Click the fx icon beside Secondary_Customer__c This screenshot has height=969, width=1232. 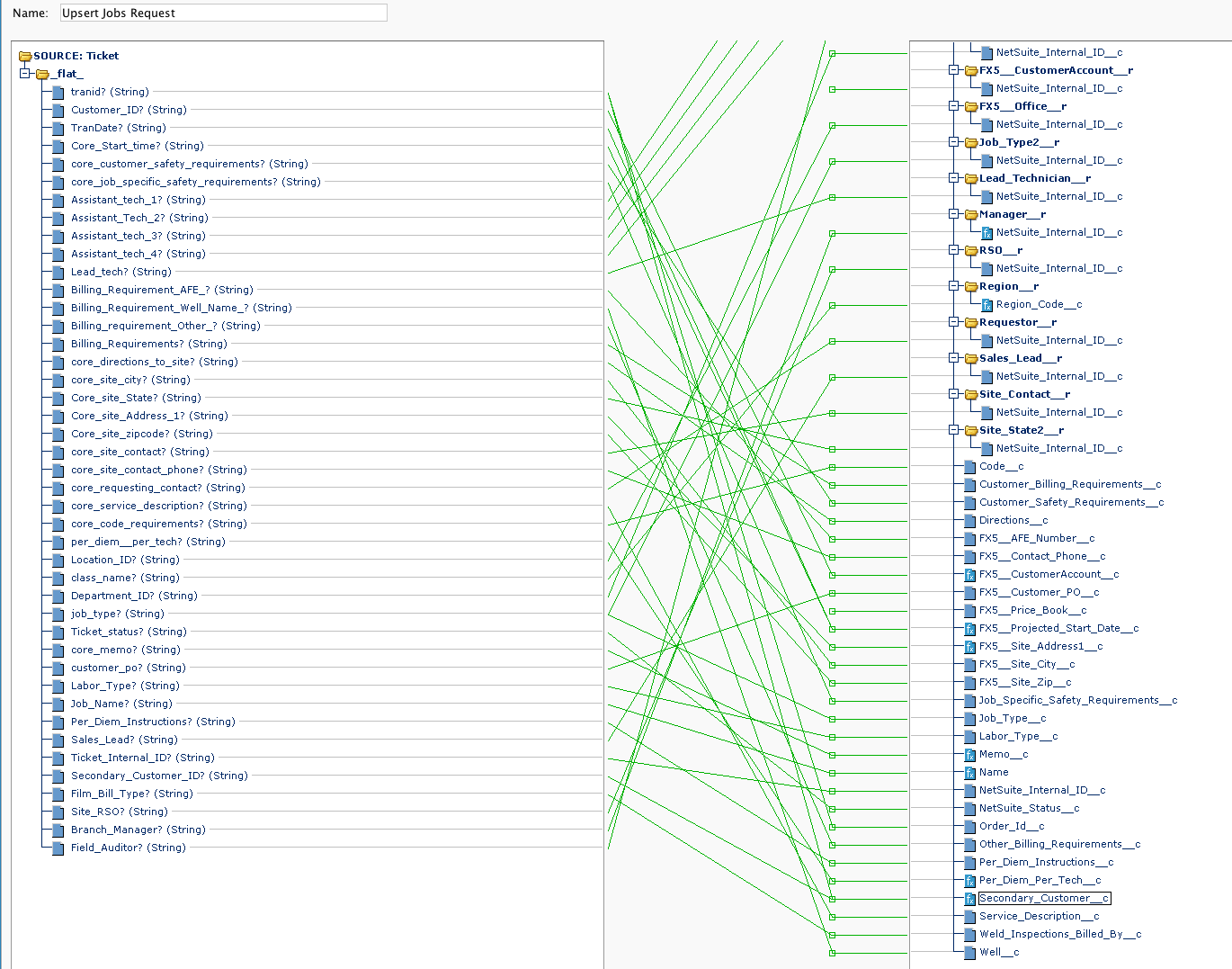tap(969, 899)
